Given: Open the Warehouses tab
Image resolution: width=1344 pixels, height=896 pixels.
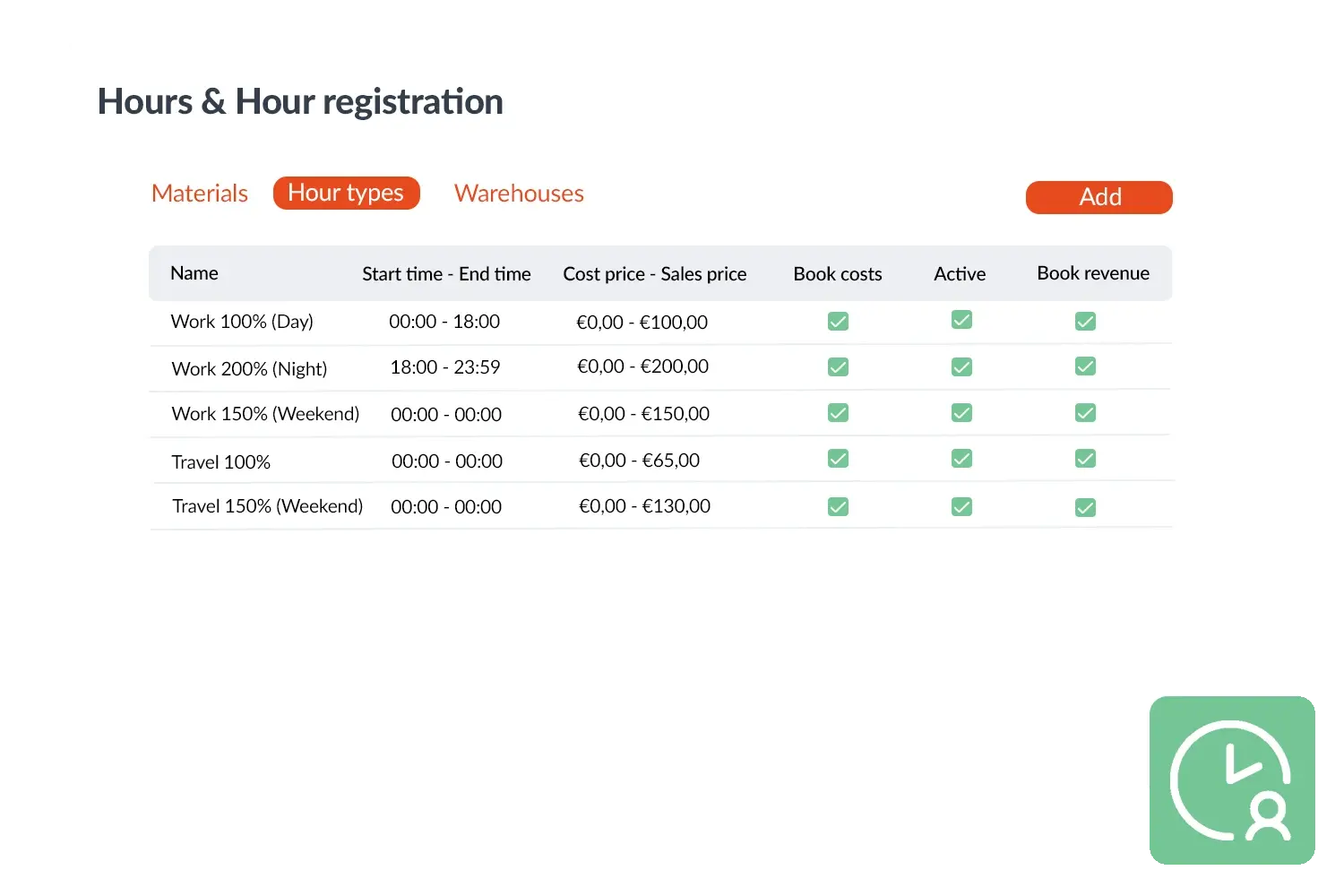Looking at the screenshot, I should click(519, 193).
